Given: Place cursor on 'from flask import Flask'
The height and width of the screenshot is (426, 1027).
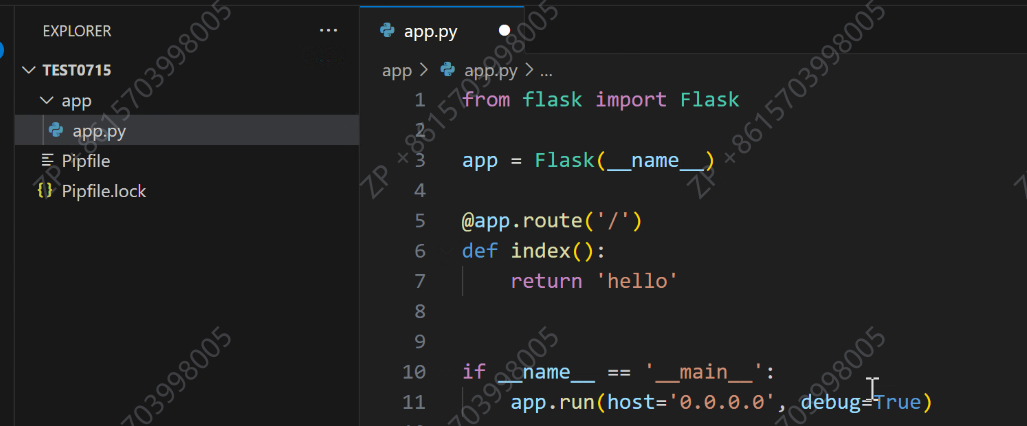Looking at the screenshot, I should [x=601, y=100].
